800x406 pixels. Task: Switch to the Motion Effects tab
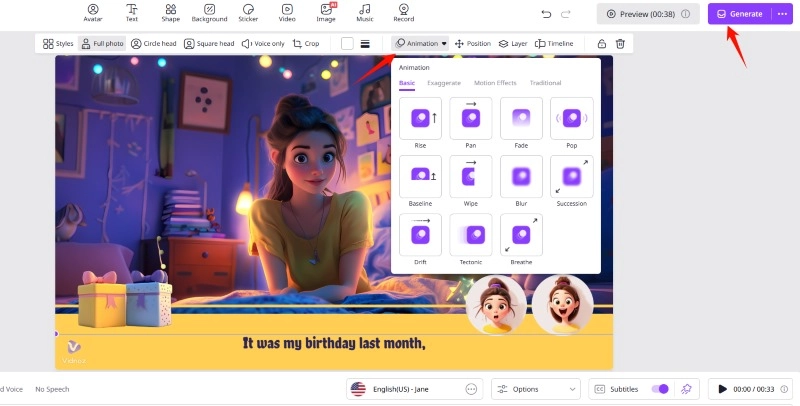click(495, 83)
